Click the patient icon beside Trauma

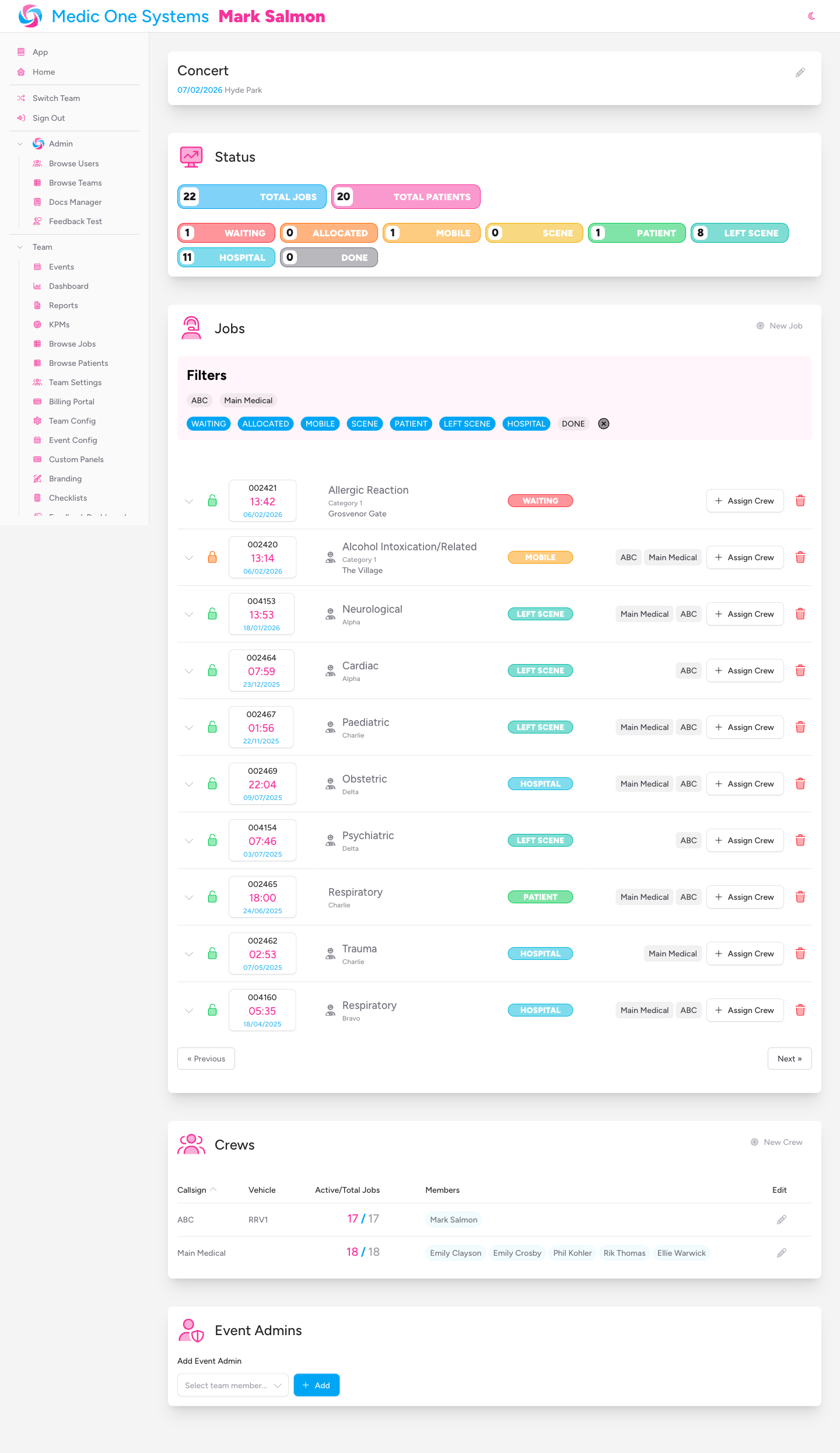pos(331,953)
